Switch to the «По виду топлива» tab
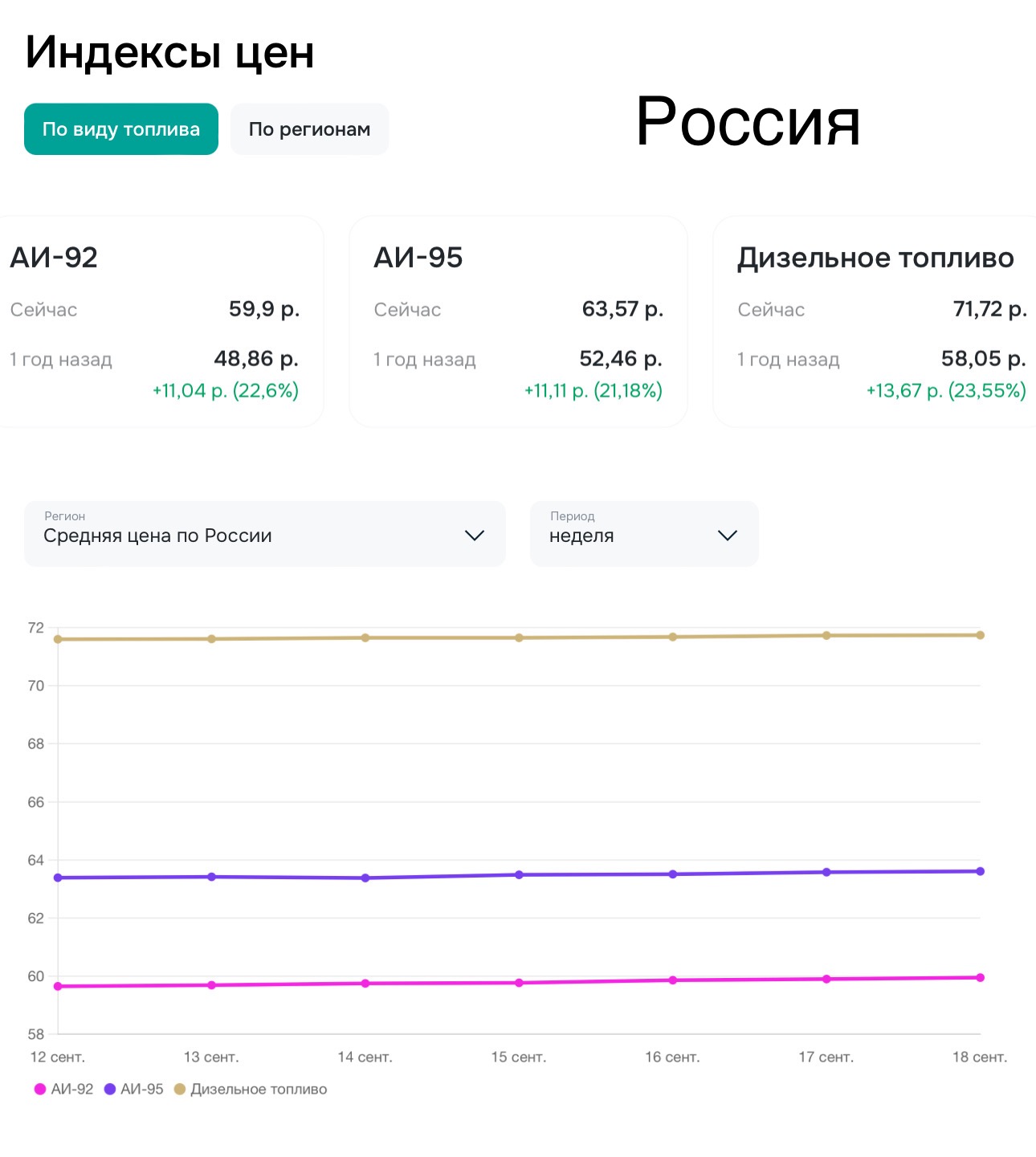Viewport: 1036px width, 1157px height. [x=121, y=129]
